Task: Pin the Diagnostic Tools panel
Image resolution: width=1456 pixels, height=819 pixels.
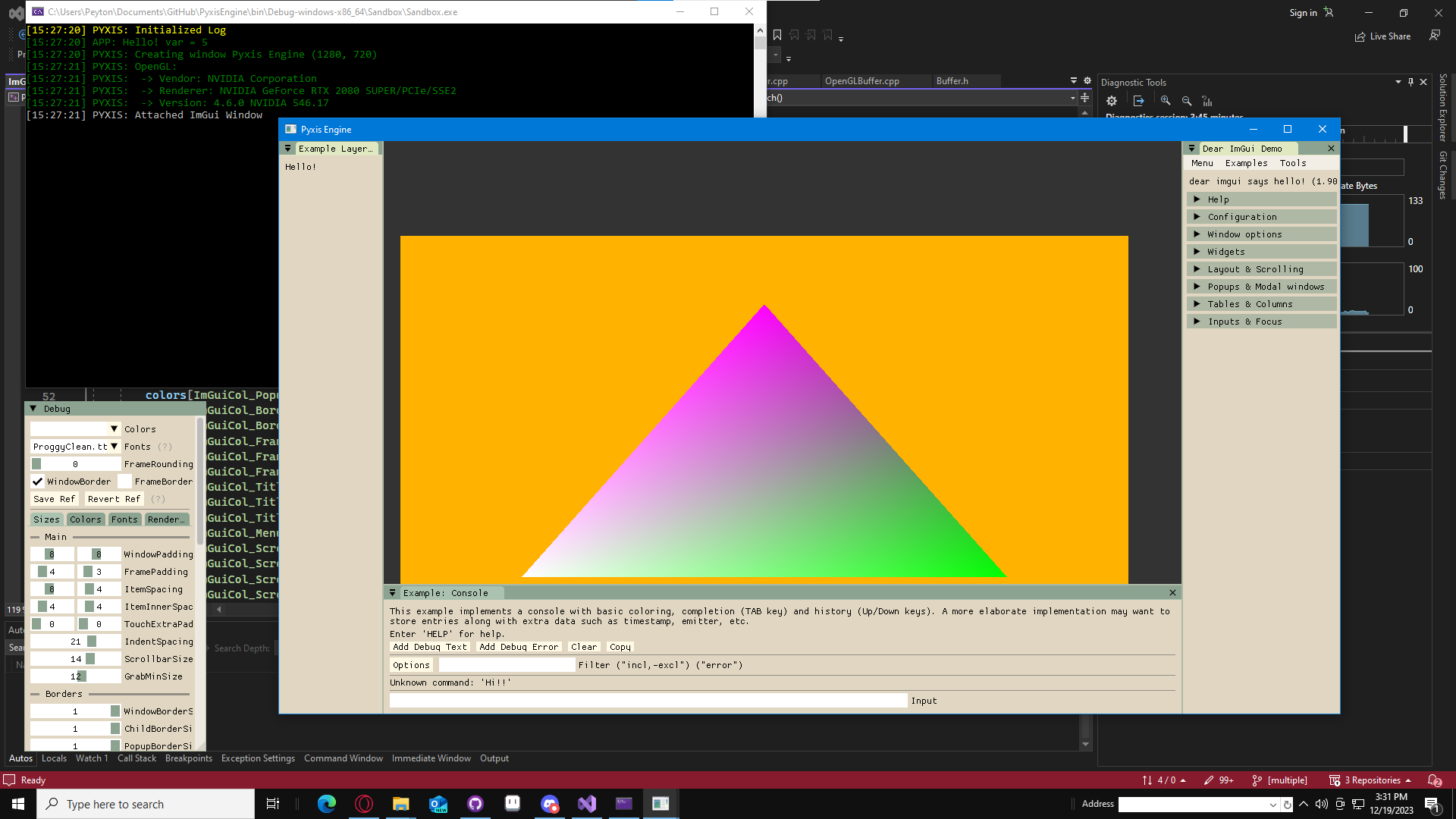Action: coord(1410,82)
